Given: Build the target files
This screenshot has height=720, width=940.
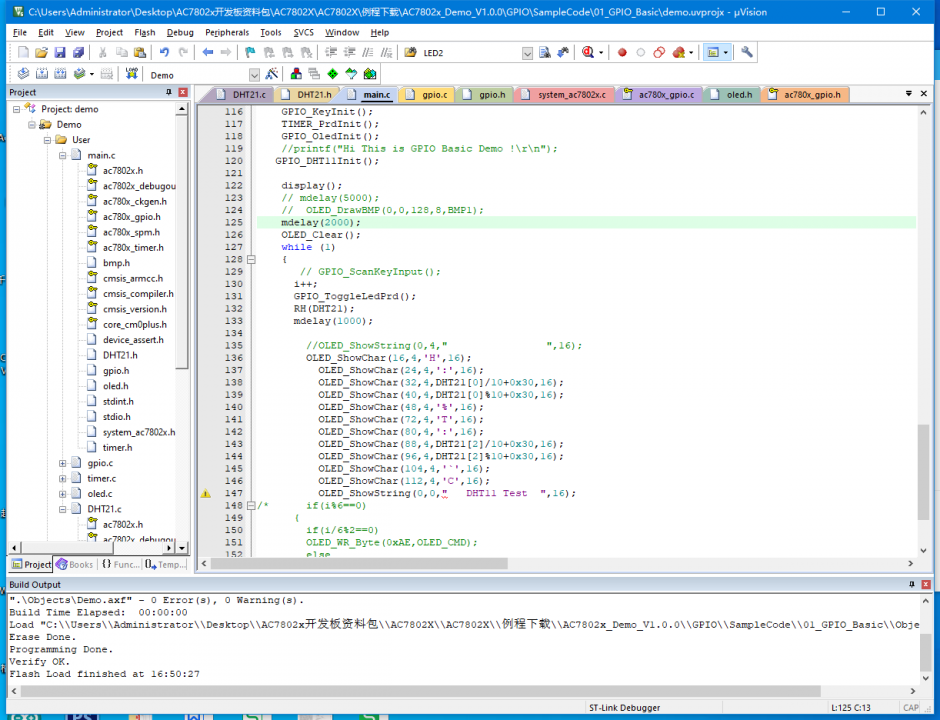Looking at the screenshot, I should (42, 74).
